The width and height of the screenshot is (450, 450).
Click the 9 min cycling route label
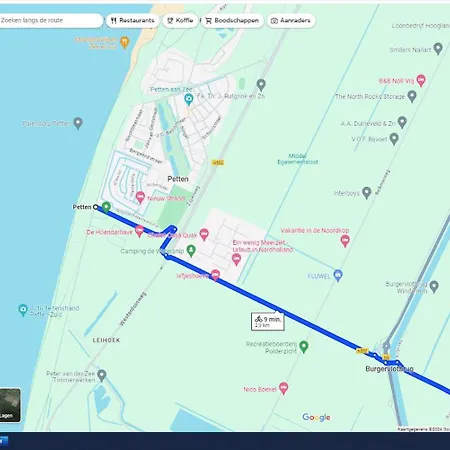pos(268,322)
